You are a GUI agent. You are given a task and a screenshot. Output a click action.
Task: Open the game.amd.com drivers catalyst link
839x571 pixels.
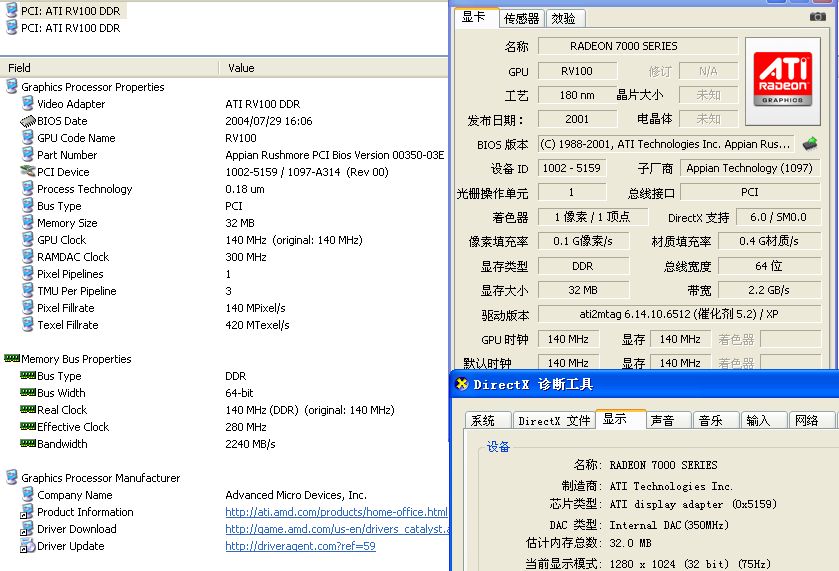click(x=337, y=529)
